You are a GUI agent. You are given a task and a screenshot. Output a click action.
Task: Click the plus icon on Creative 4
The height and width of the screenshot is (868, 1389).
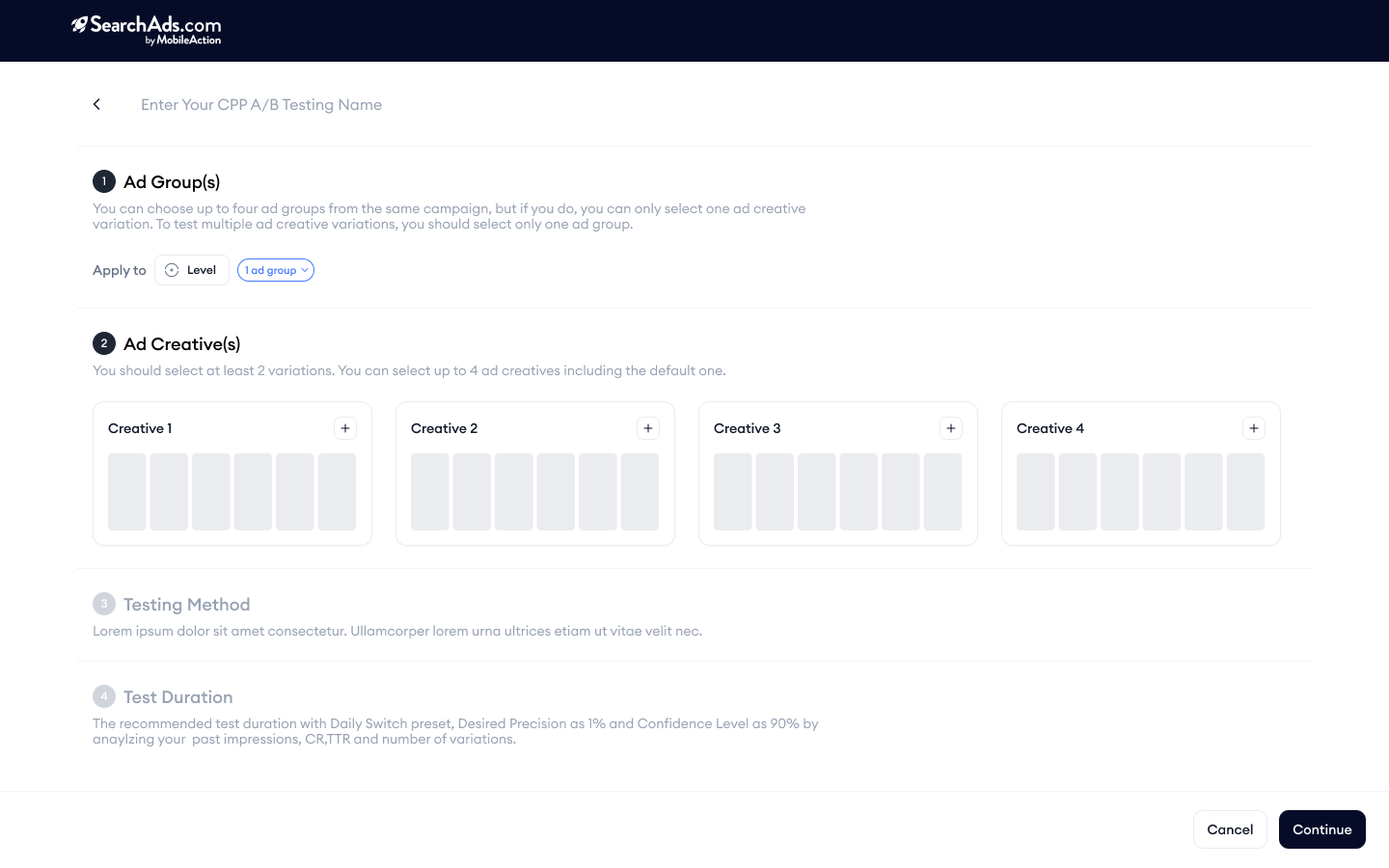pos(1253,427)
